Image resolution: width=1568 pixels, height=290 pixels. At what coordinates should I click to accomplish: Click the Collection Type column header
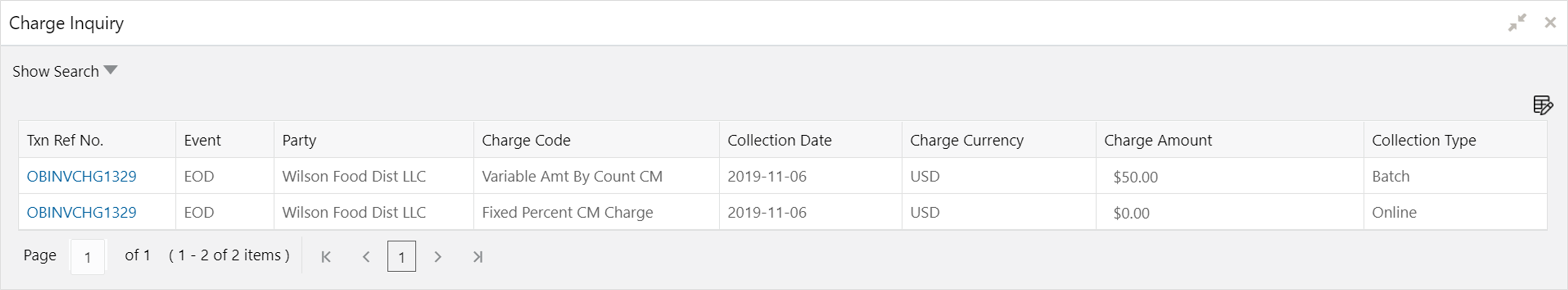coord(1424,140)
